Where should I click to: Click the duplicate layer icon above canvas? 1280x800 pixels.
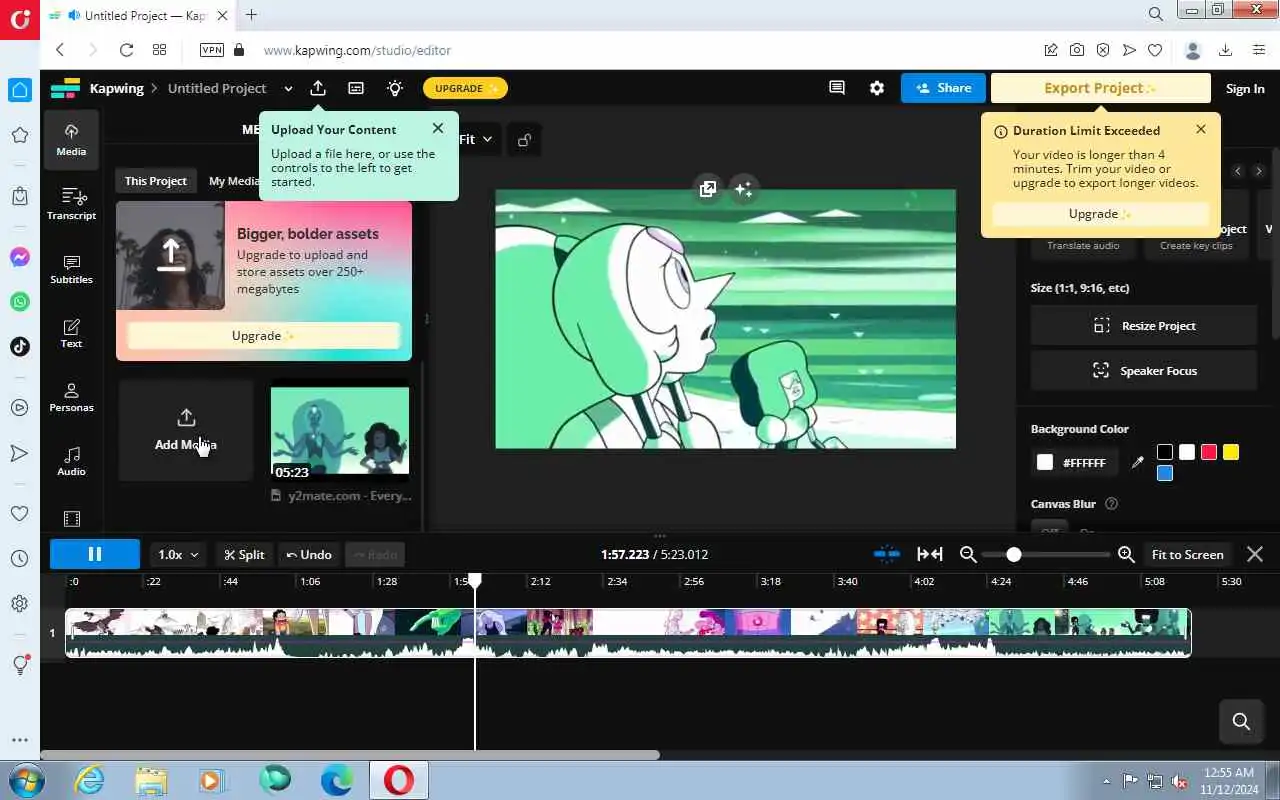708,189
